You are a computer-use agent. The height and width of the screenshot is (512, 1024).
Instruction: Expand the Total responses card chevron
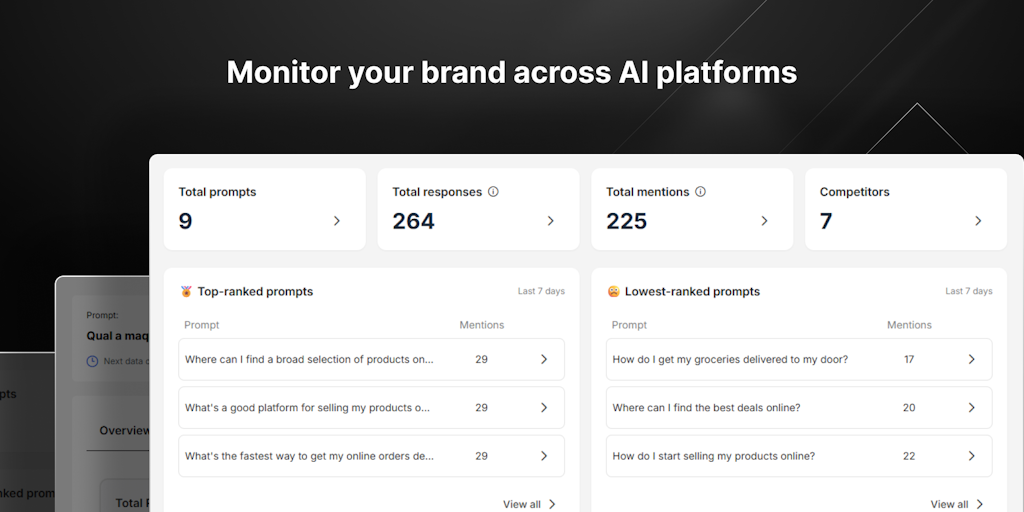[550, 221]
